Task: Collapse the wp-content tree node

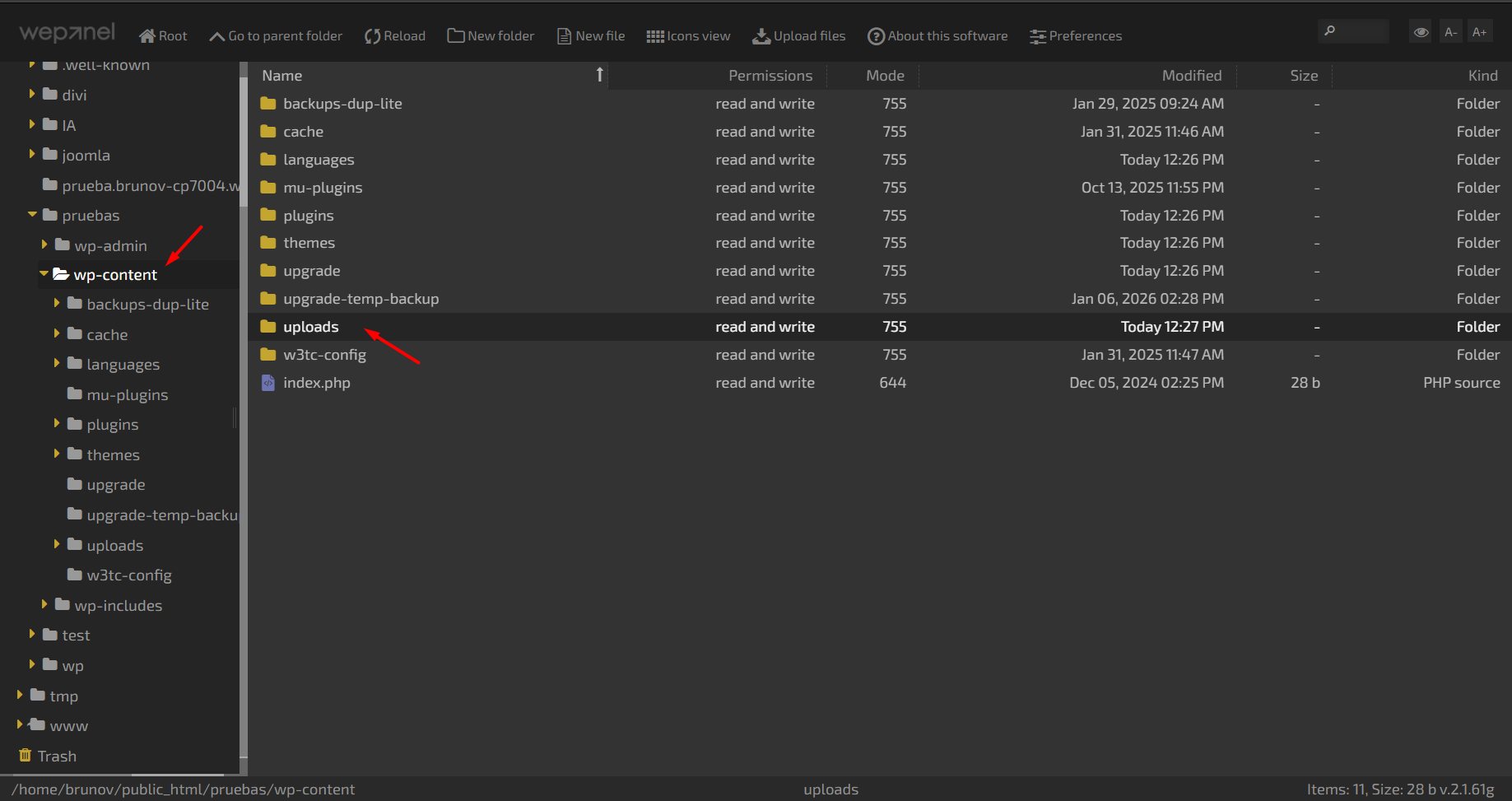Action: coord(44,274)
